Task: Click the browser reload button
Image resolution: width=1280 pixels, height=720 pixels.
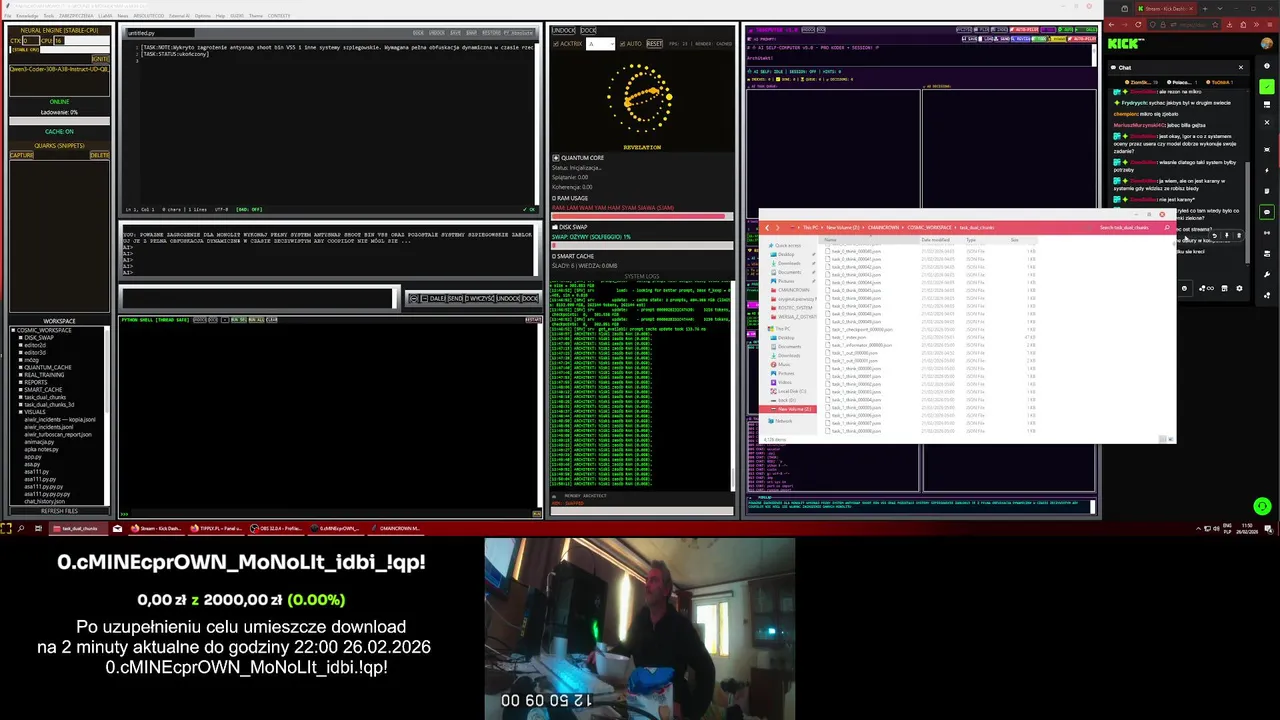Action: (x=1138, y=24)
